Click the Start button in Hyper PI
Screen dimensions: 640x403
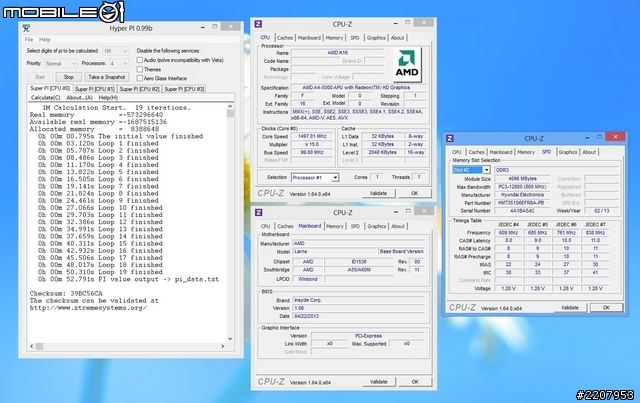pyautogui.click(x=40, y=77)
